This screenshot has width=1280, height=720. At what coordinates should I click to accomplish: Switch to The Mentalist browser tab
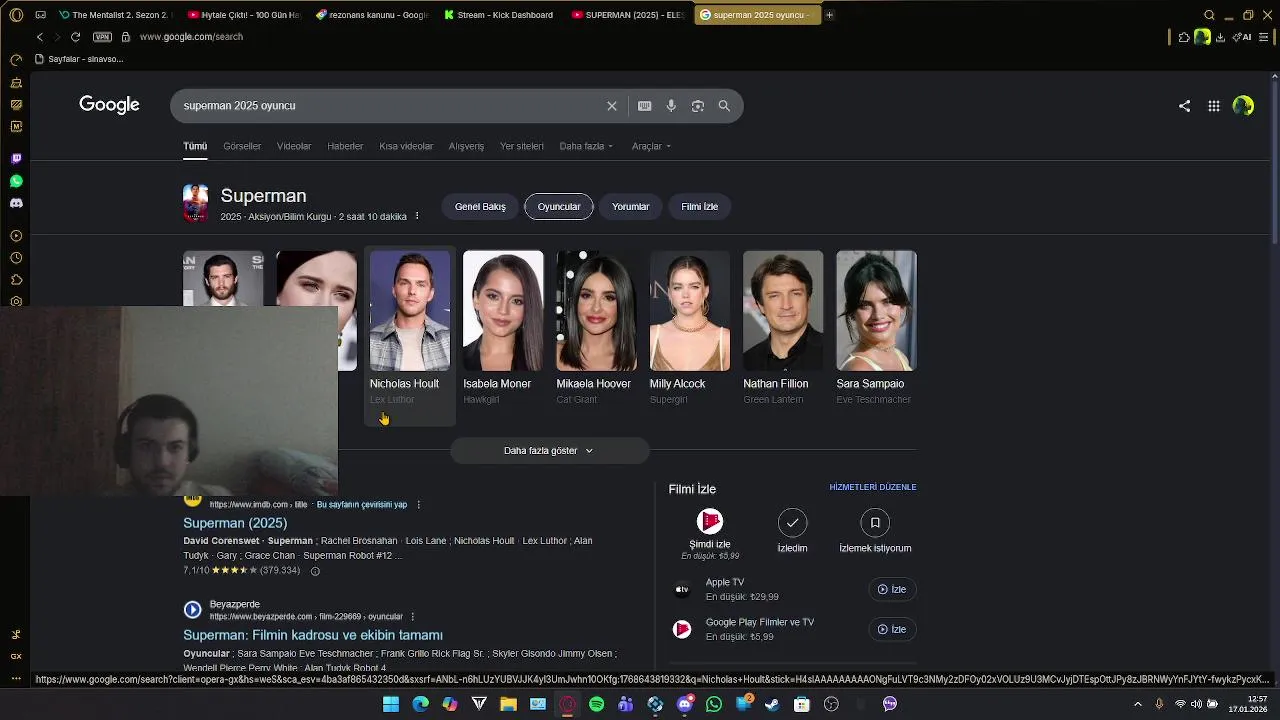click(115, 15)
